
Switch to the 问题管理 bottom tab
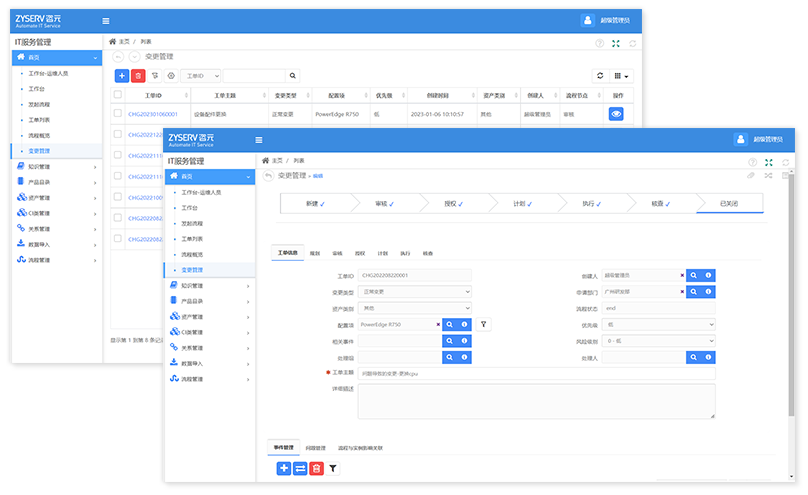pyautogui.click(x=315, y=448)
